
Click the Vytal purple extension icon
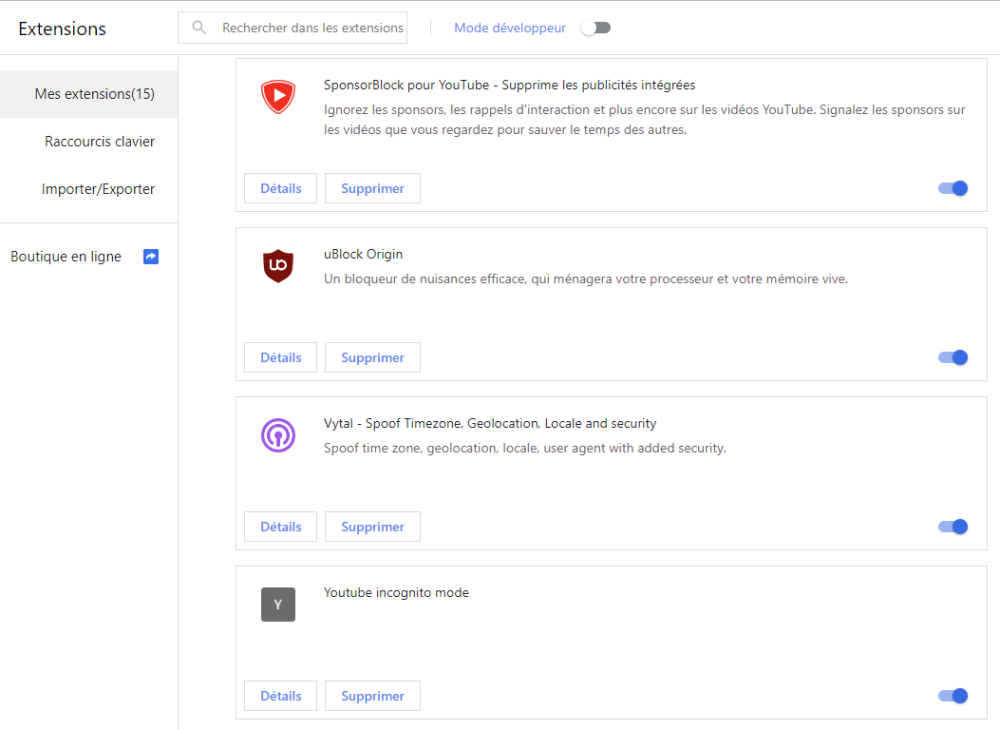point(278,435)
